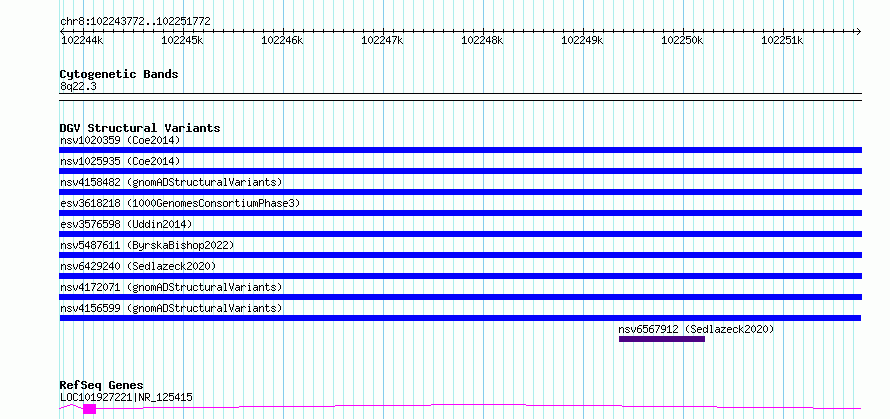Open variant nsv1020359 (Coe2014) label
The image size is (890, 419).
(120, 140)
